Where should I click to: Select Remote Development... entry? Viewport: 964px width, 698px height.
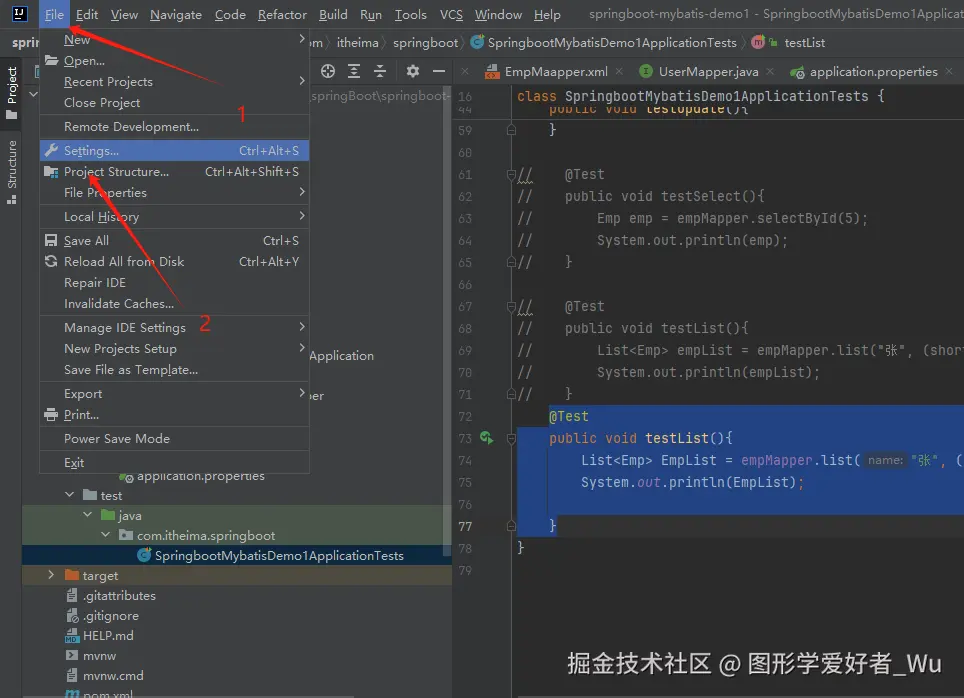pyautogui.click(x=175, y=127)
